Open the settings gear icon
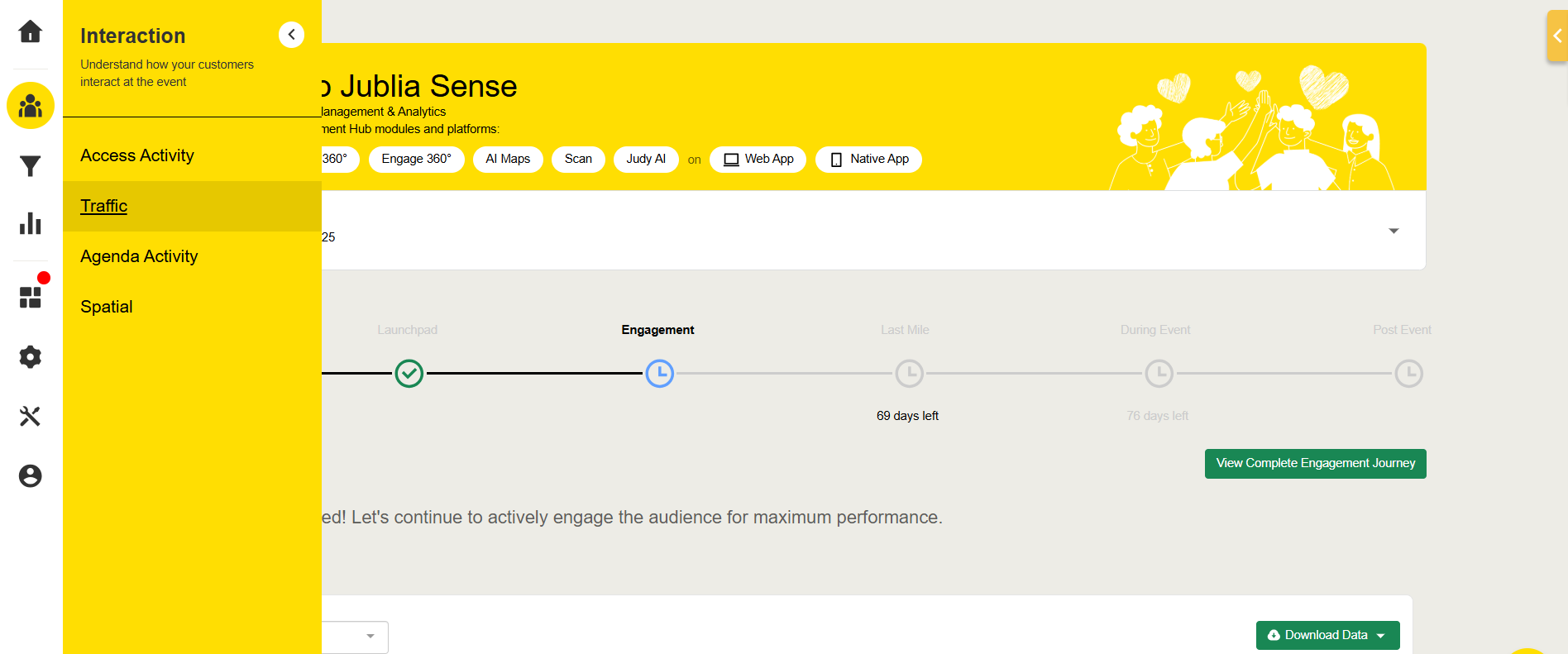 click(31, 357)
